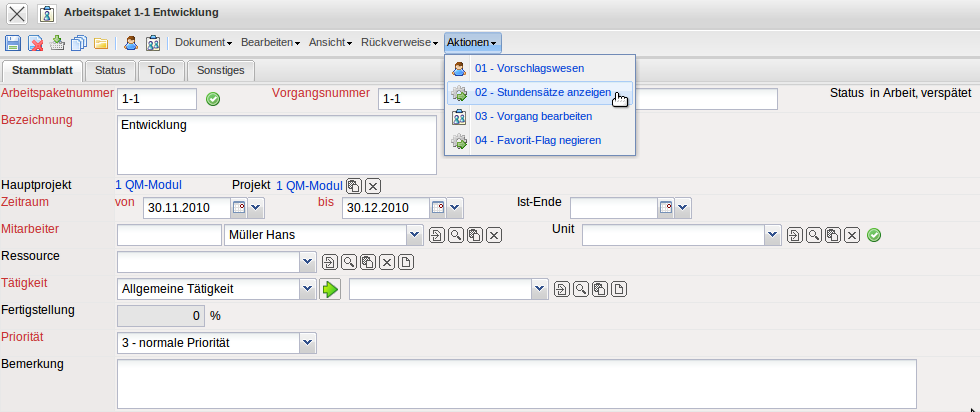Click the basket icon with the green arrow

click(58, 43)
